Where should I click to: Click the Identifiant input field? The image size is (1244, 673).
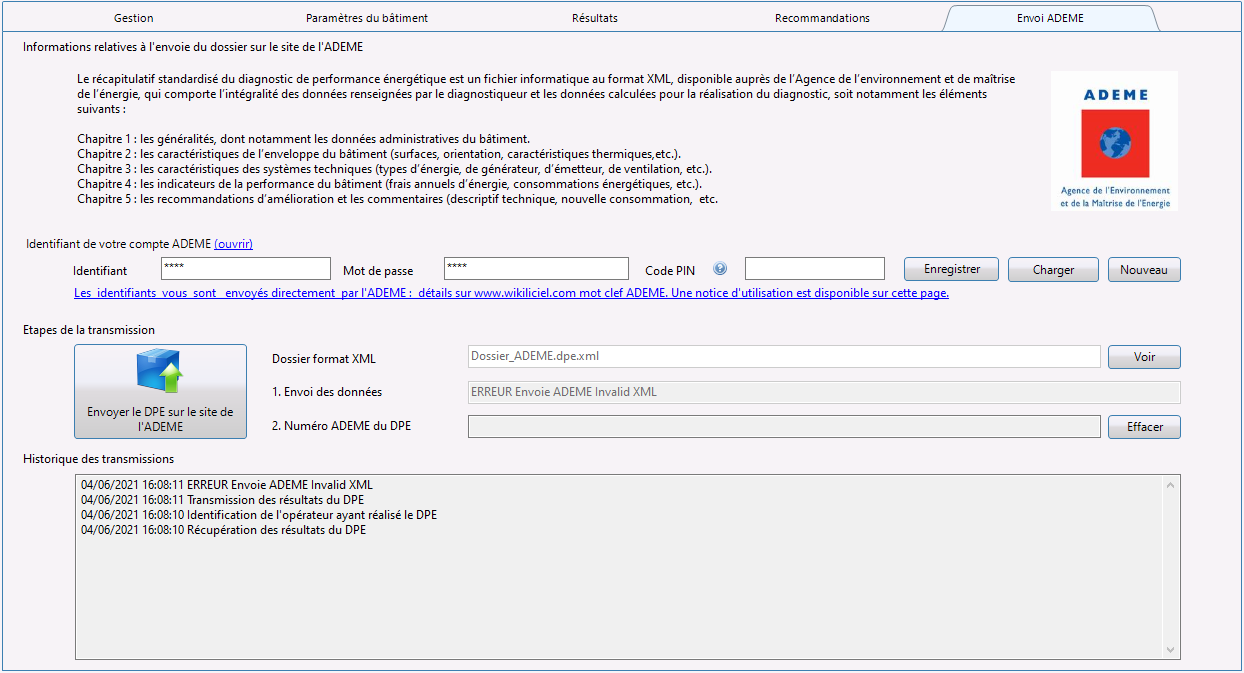click(245, 267)
